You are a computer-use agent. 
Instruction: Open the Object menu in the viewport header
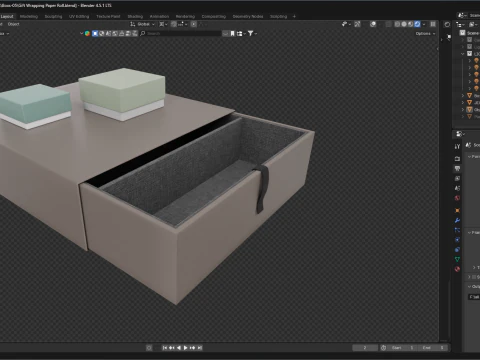pos(14,24)
